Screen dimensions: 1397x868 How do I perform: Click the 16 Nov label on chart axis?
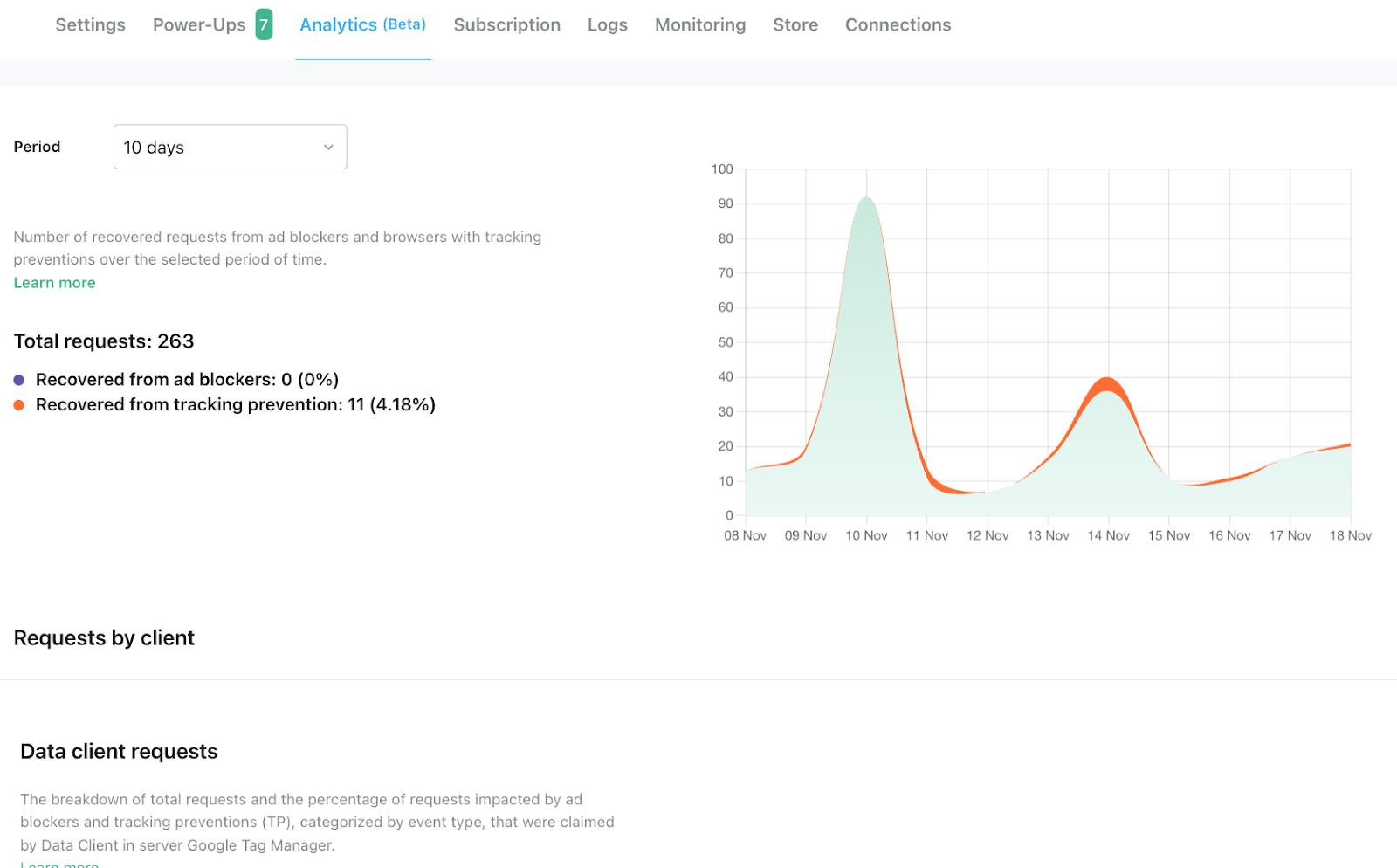(1229, 535)
